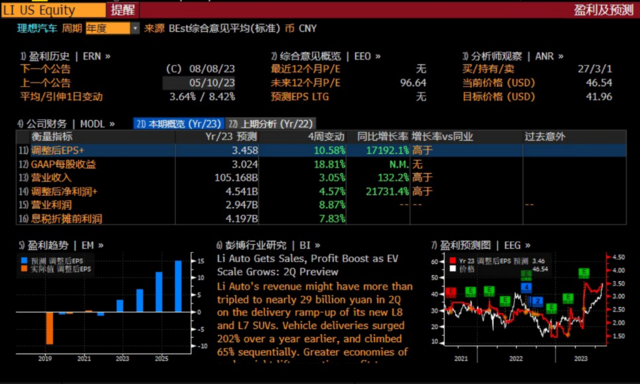The width and height of the screenshot is (640, 384).
Task: Select the 调整后EPS+ row
Action: point(321,150)
